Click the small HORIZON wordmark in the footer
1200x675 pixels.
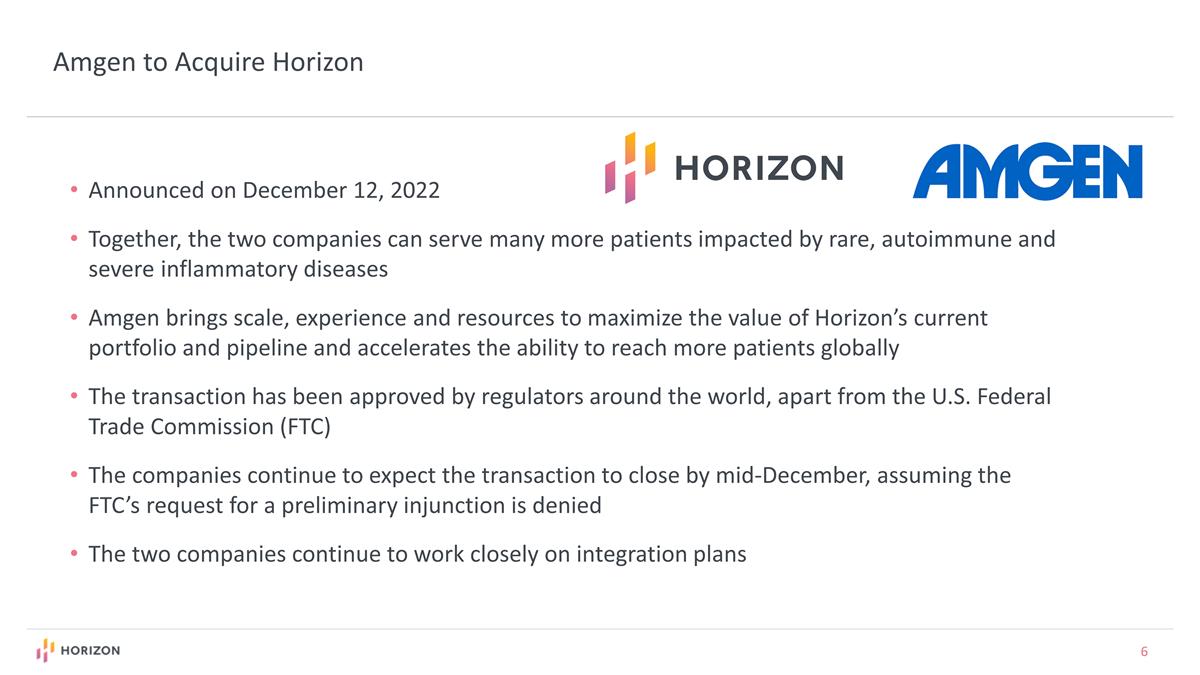click(x=90, y=651)
